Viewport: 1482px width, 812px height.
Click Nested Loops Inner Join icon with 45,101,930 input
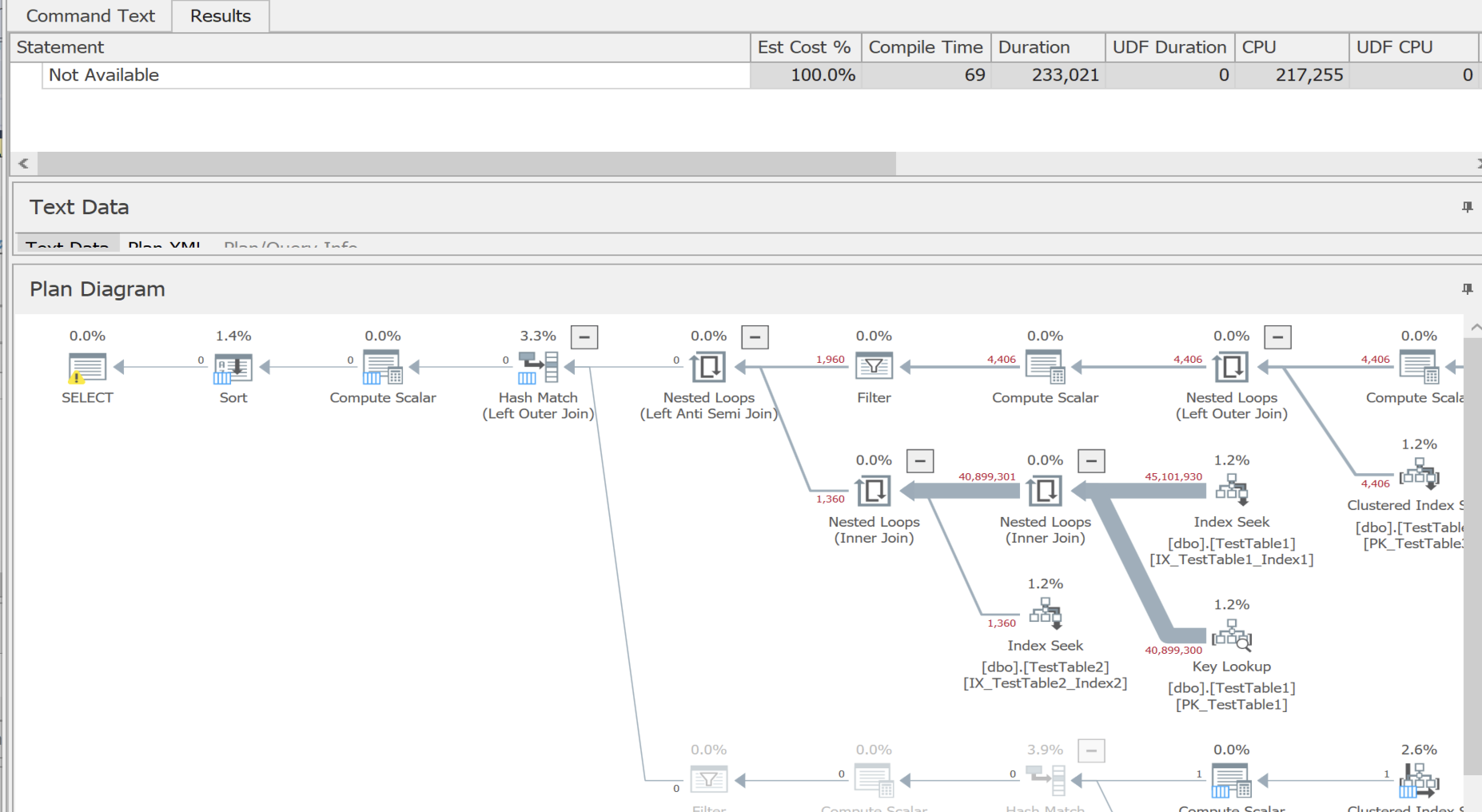[x=1045, y=491]
